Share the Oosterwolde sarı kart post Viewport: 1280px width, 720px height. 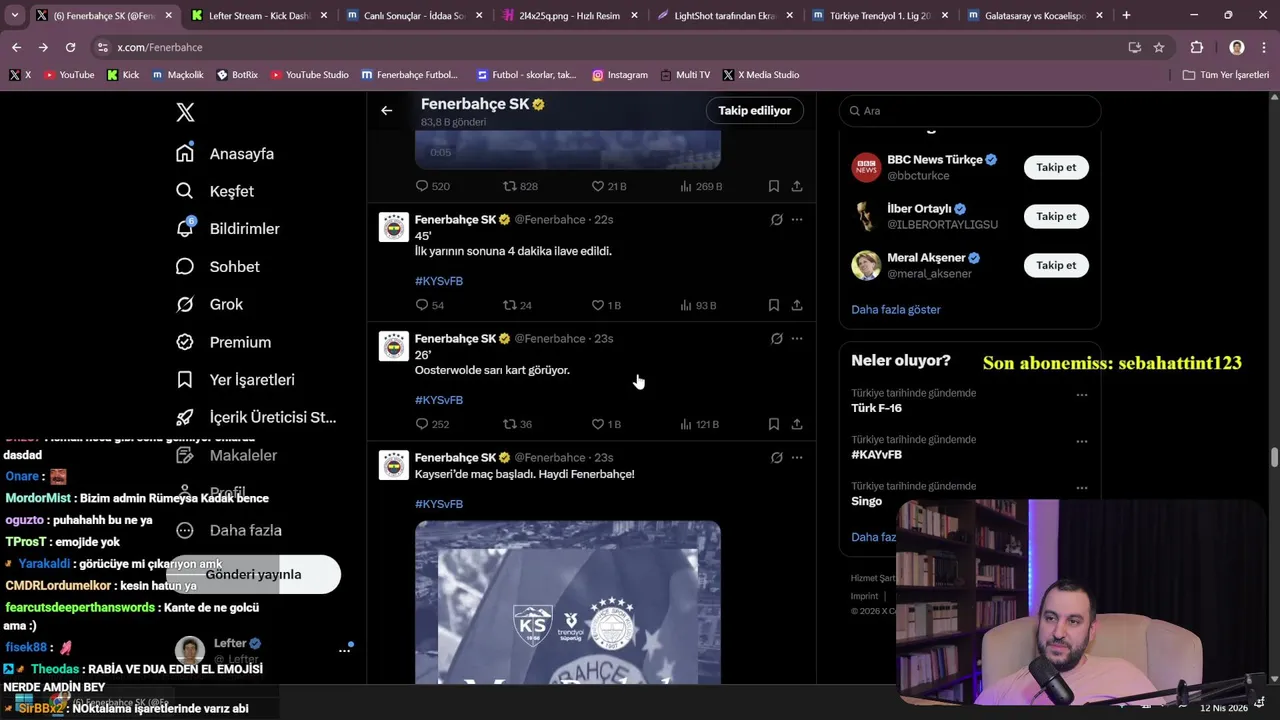(797, 424)
